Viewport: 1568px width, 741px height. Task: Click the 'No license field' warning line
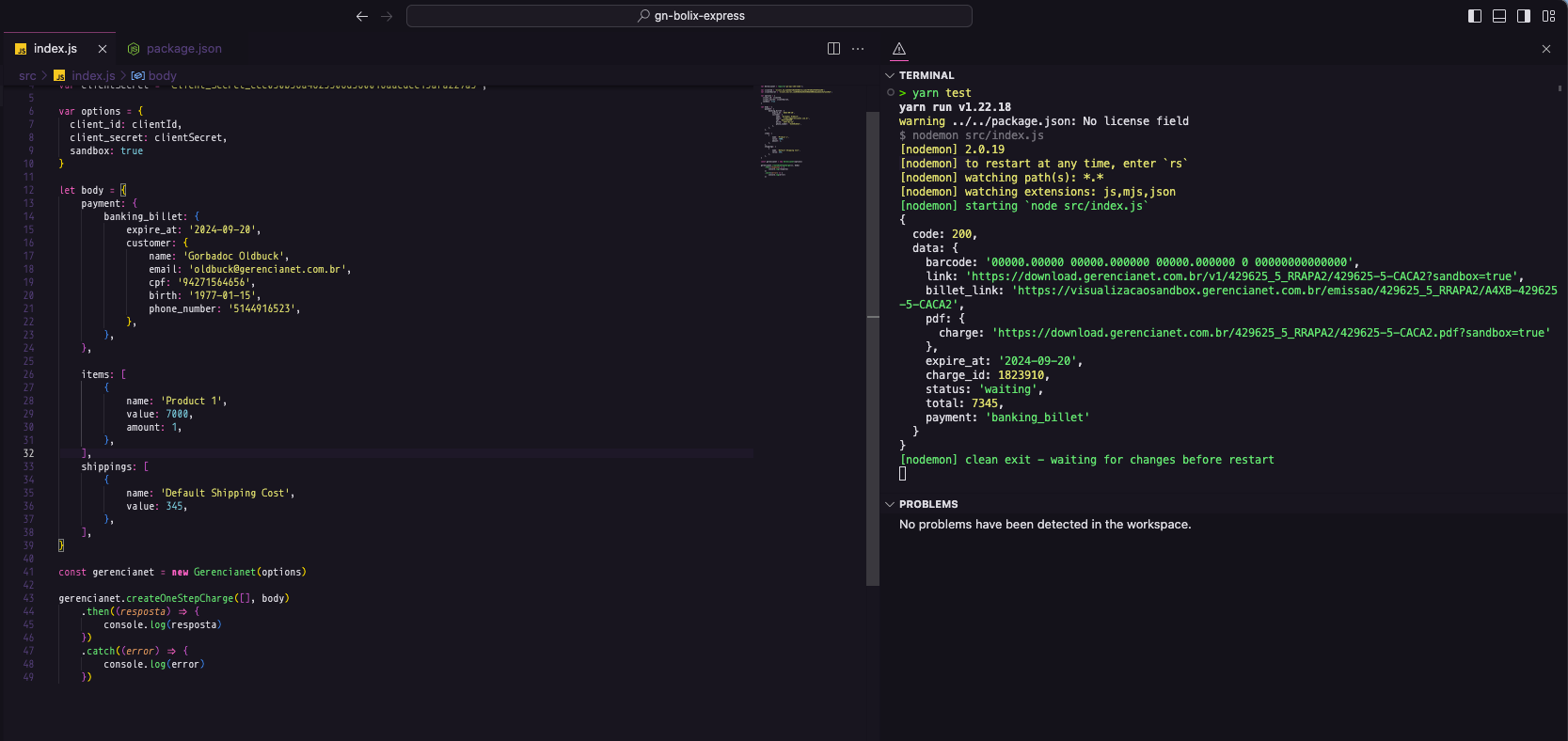tap(1044, 121)
